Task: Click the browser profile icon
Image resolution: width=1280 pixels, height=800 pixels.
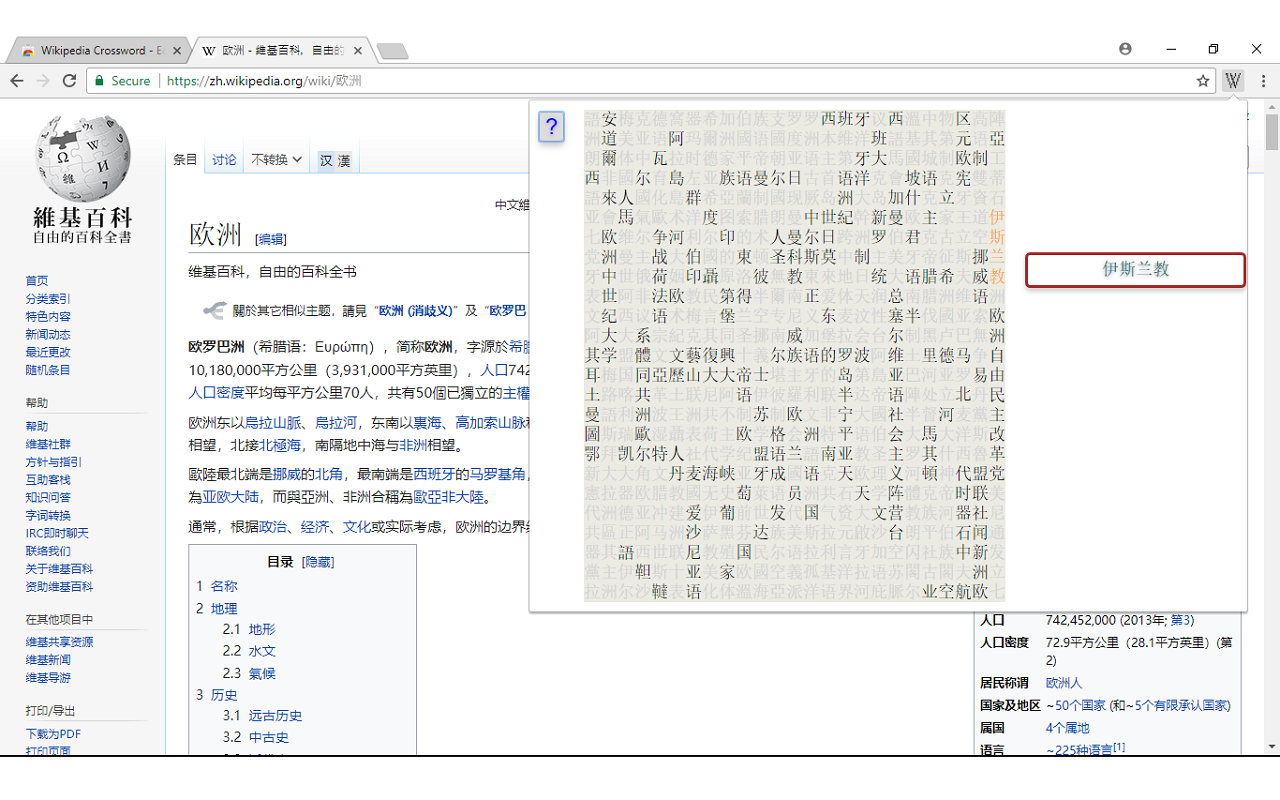Action: [x=1125, y=48]
